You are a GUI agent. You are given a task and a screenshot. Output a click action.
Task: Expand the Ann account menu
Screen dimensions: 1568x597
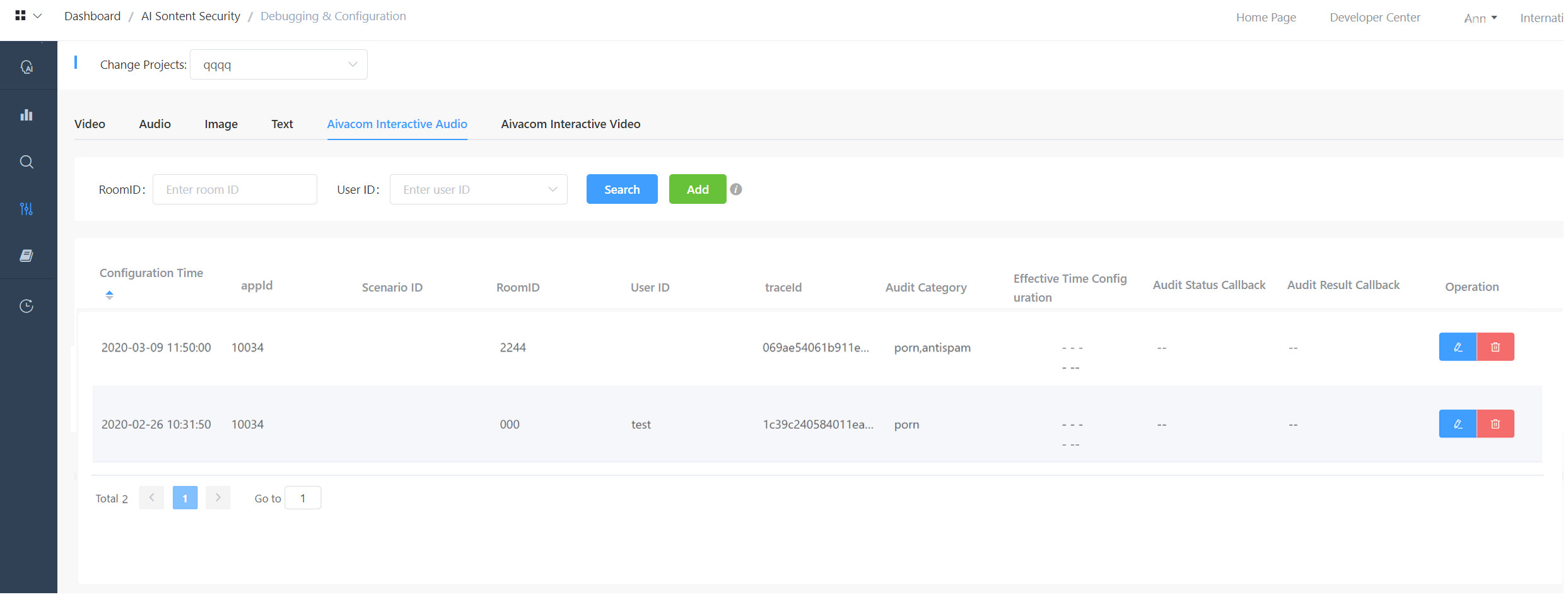pos(1479,18)
